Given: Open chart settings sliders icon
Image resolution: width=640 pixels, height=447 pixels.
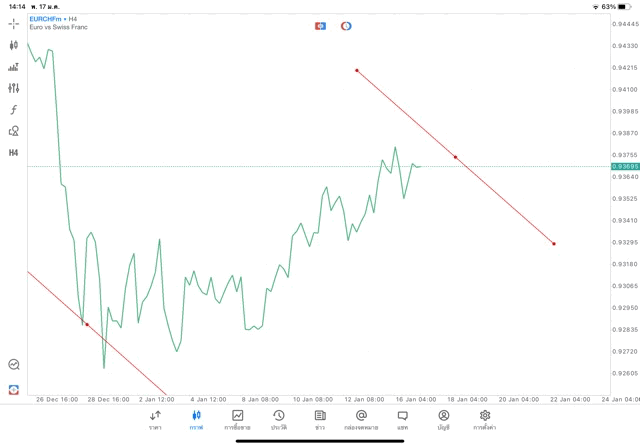Looking at the screenshot, I should (x=13, y=88).
